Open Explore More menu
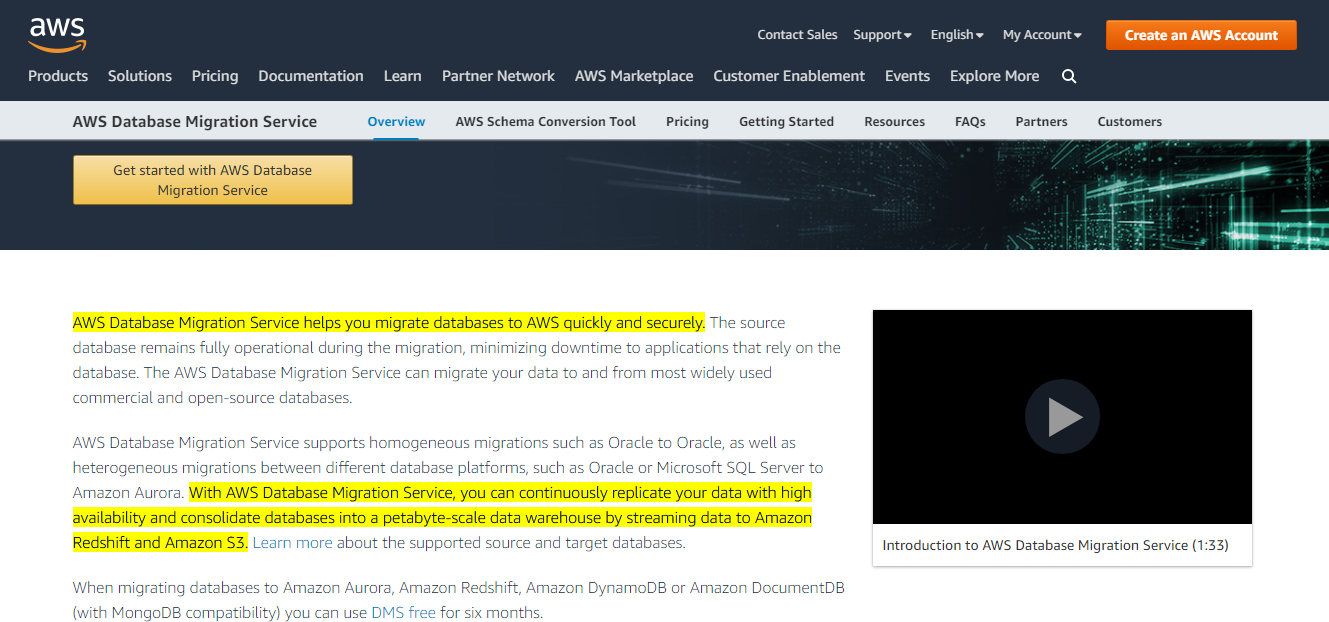Image resolution: width=1329 pixels, height=622 pixels. coord(994,76)
